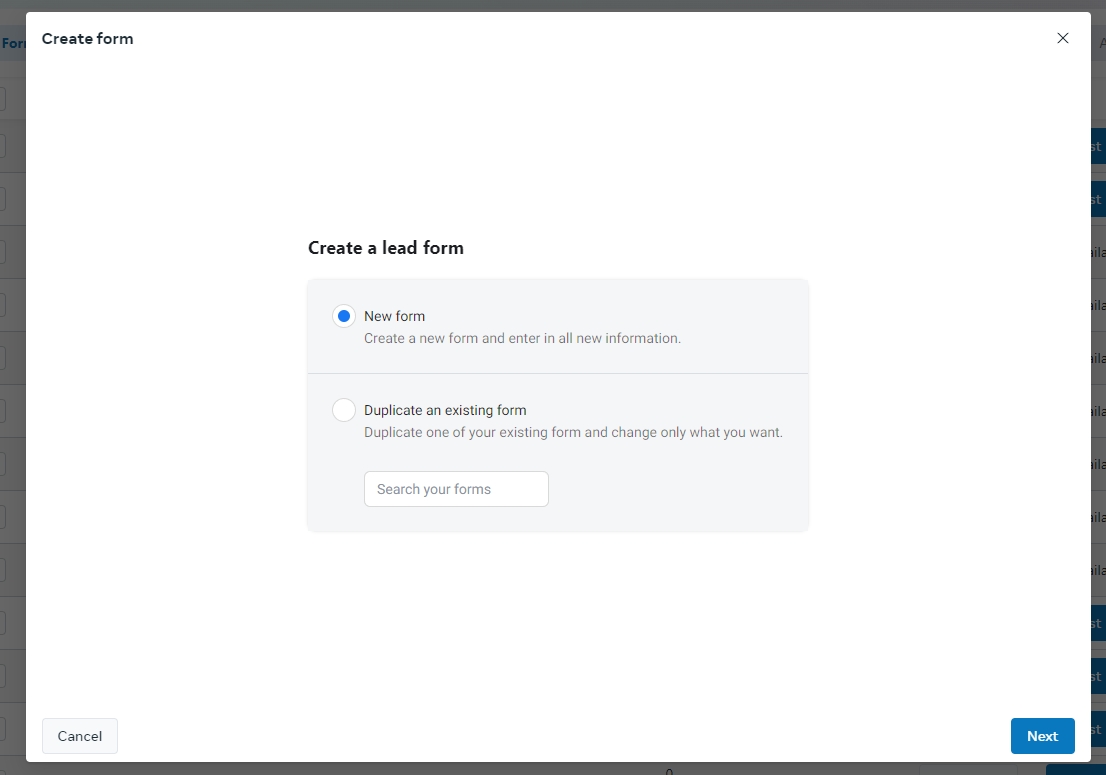Proceed with the blue Next button
1106x775 pixels.
pos(1042,736)
